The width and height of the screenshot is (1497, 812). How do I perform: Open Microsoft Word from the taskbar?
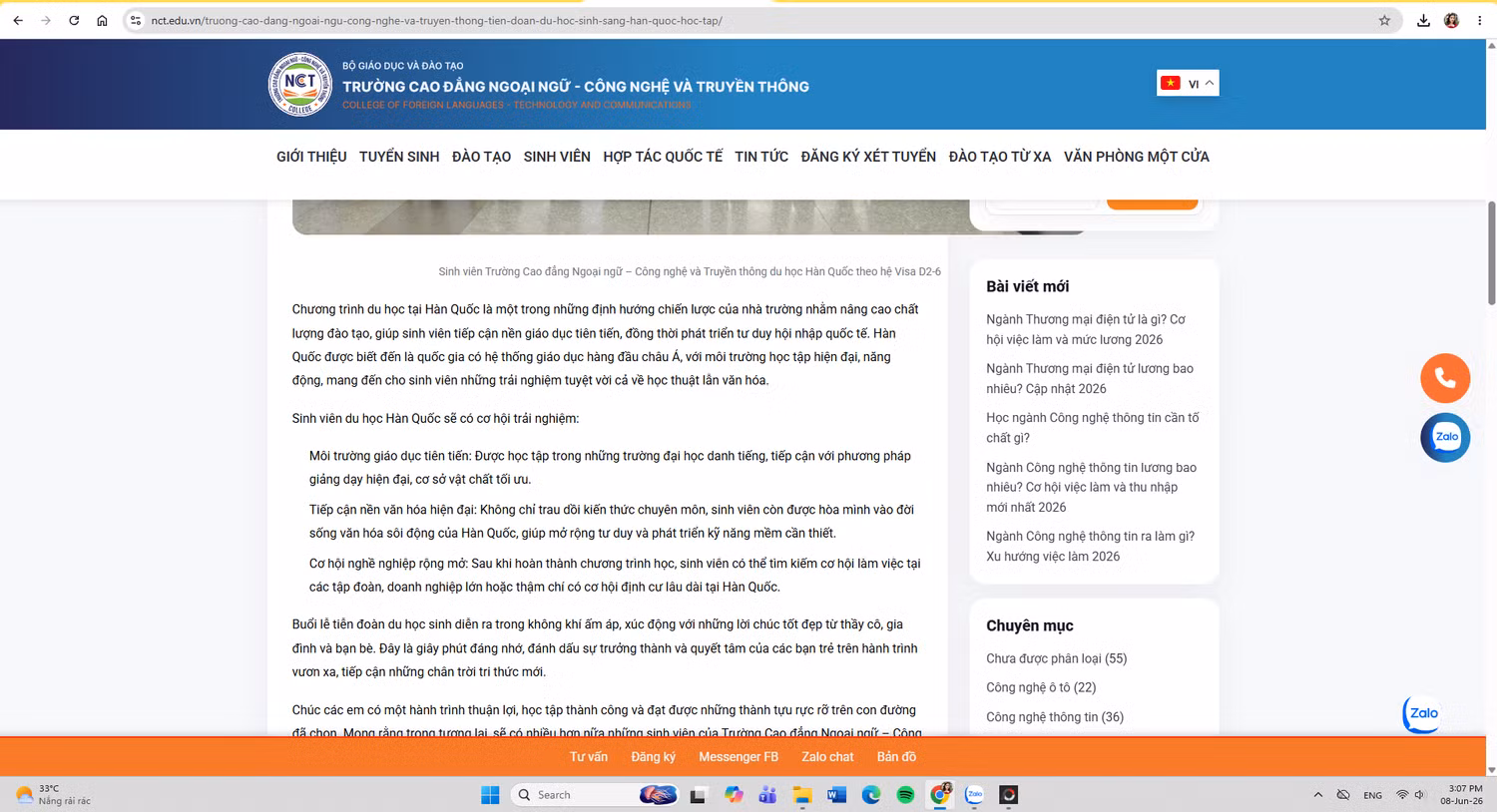point(836,795)
